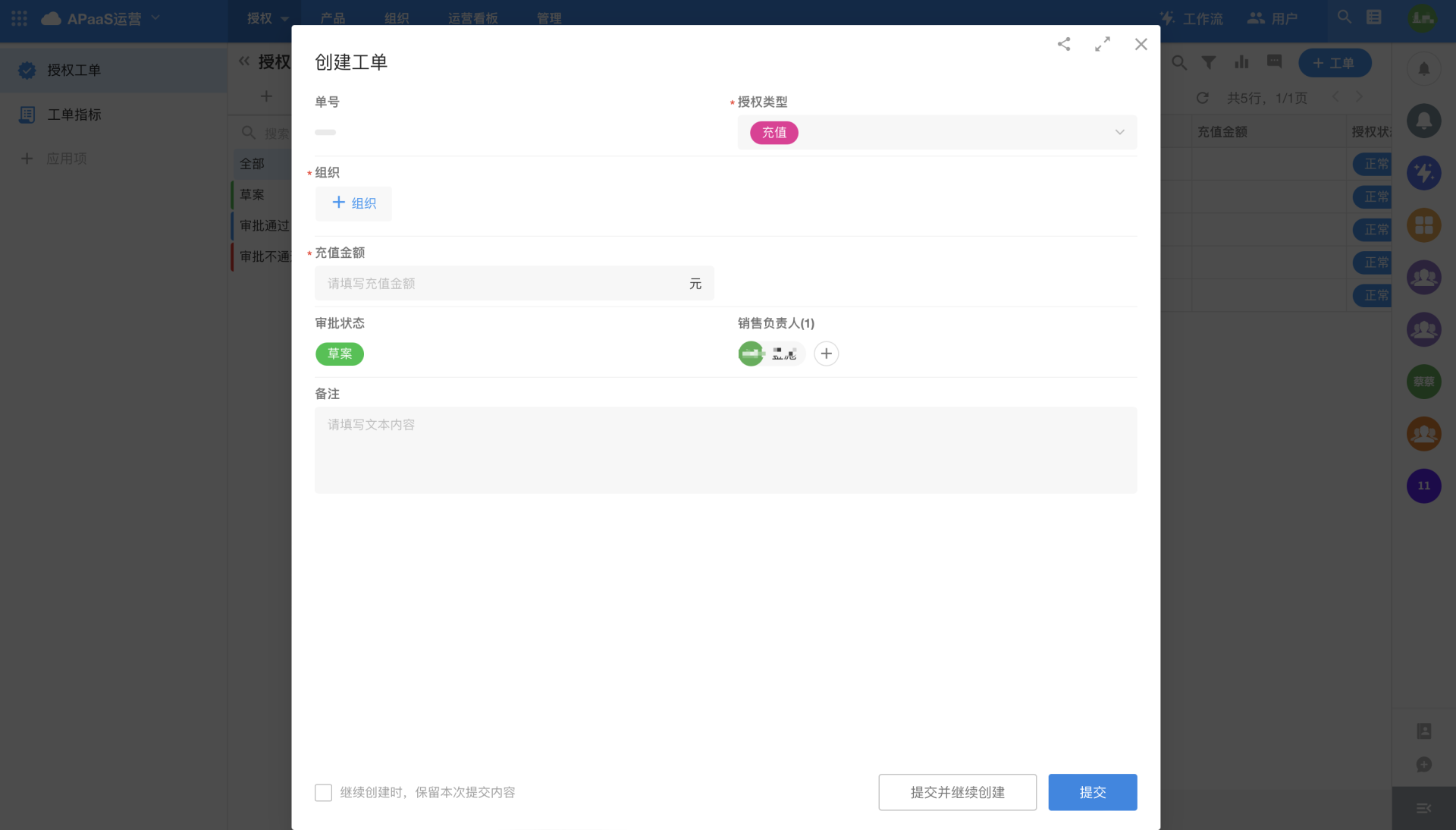This screenshot has height=830, width=1456.
Task: Expand dialog with fullscreen arrows icon
Action: (x=1103, y=44)
